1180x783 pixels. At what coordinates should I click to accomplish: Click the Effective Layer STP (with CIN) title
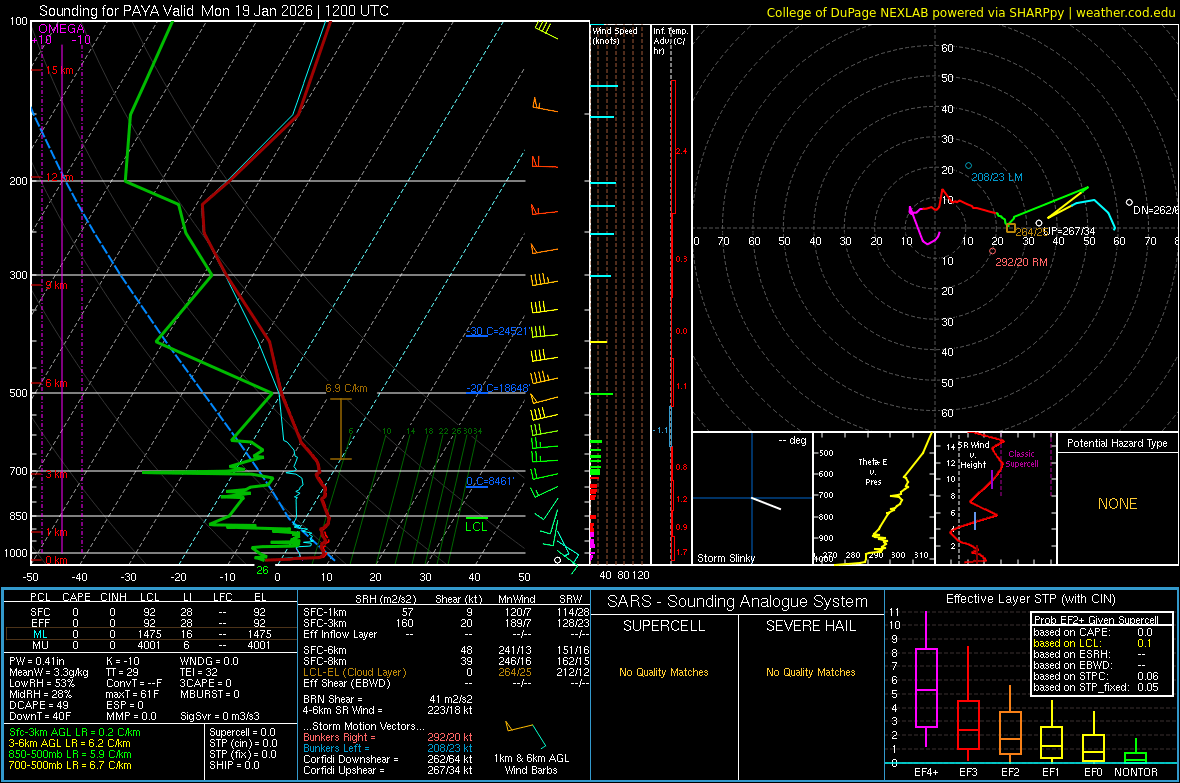click(x=1030, y=599)
